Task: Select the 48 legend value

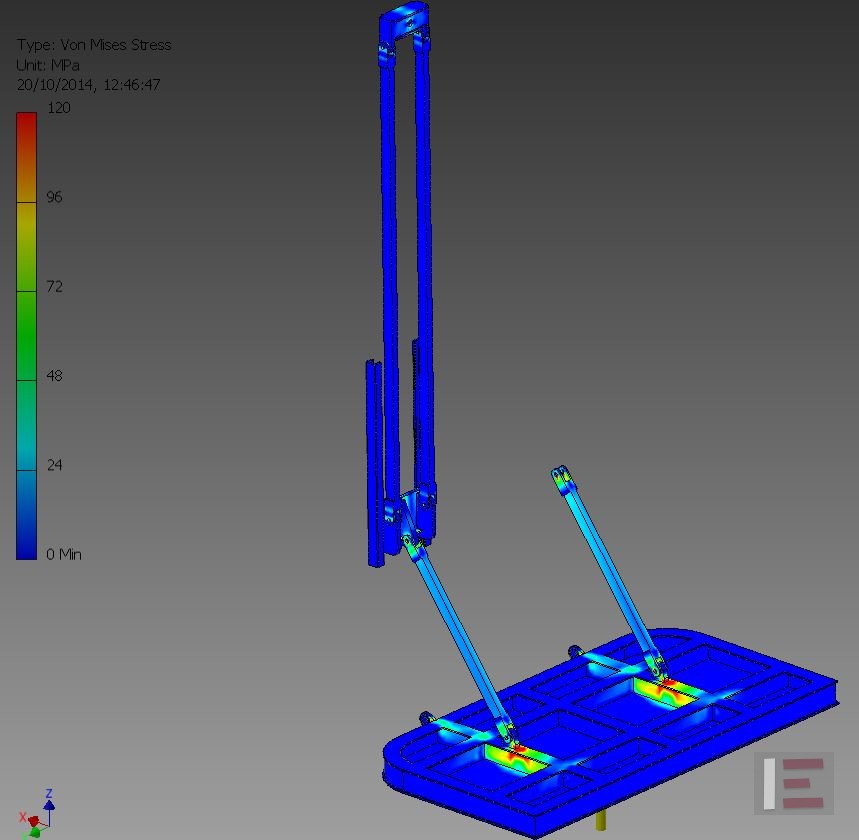Action: 54,375
